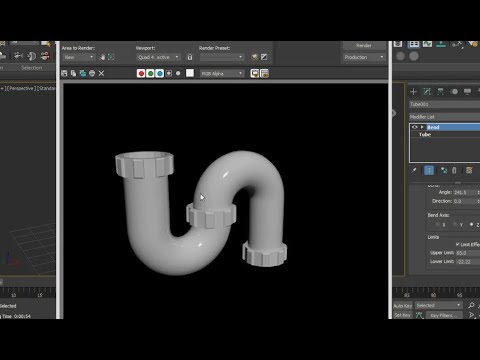Switch to the Create panel plus tab
Screen dimensions: 480x360
click(413, 92)
